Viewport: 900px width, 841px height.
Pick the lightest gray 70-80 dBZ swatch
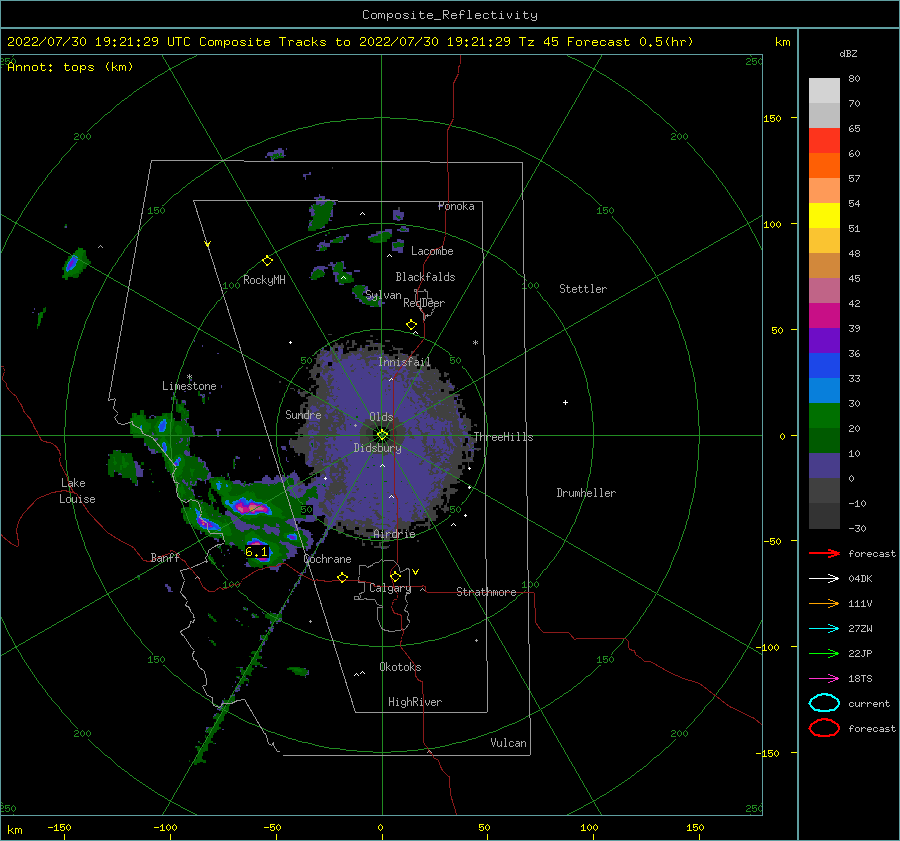pyautogui.click(x=824, y=91)
